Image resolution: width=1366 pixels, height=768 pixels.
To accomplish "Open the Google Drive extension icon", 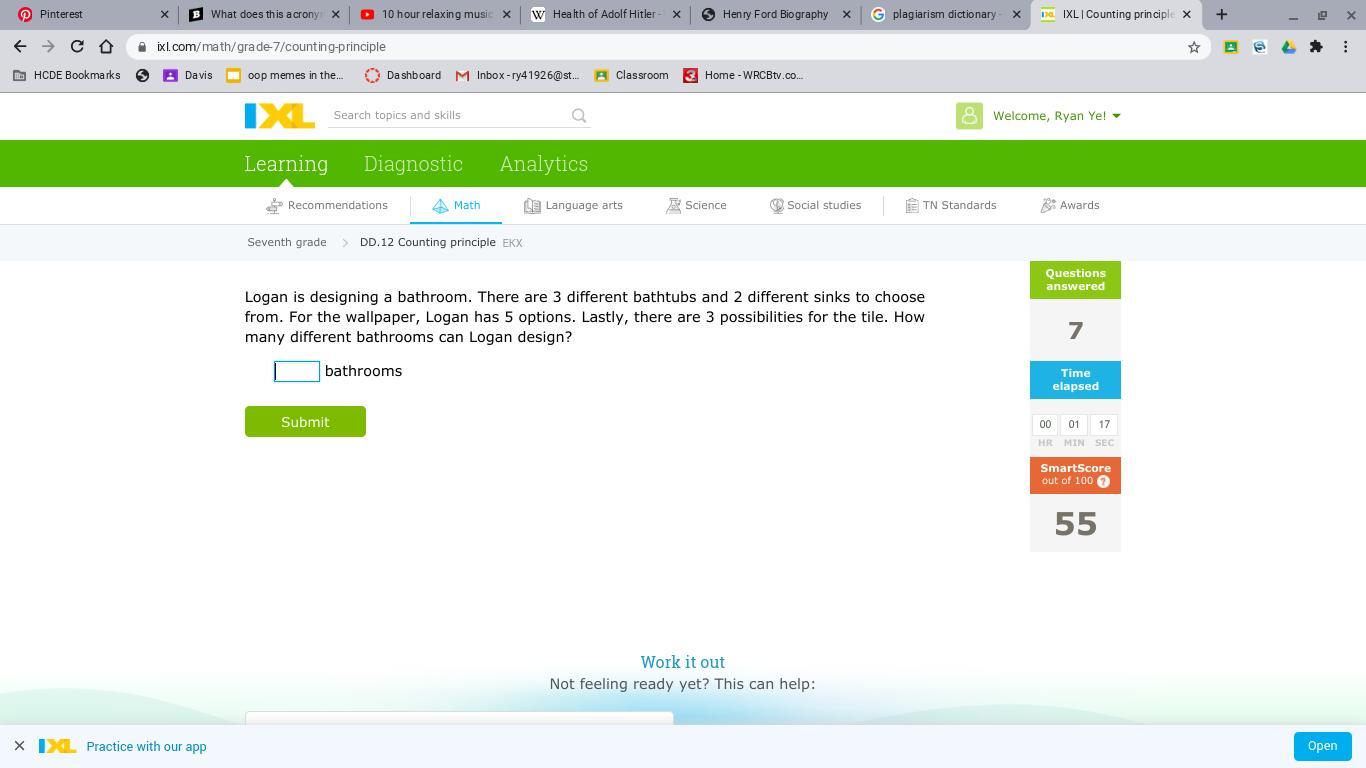I will [1288, 47].
